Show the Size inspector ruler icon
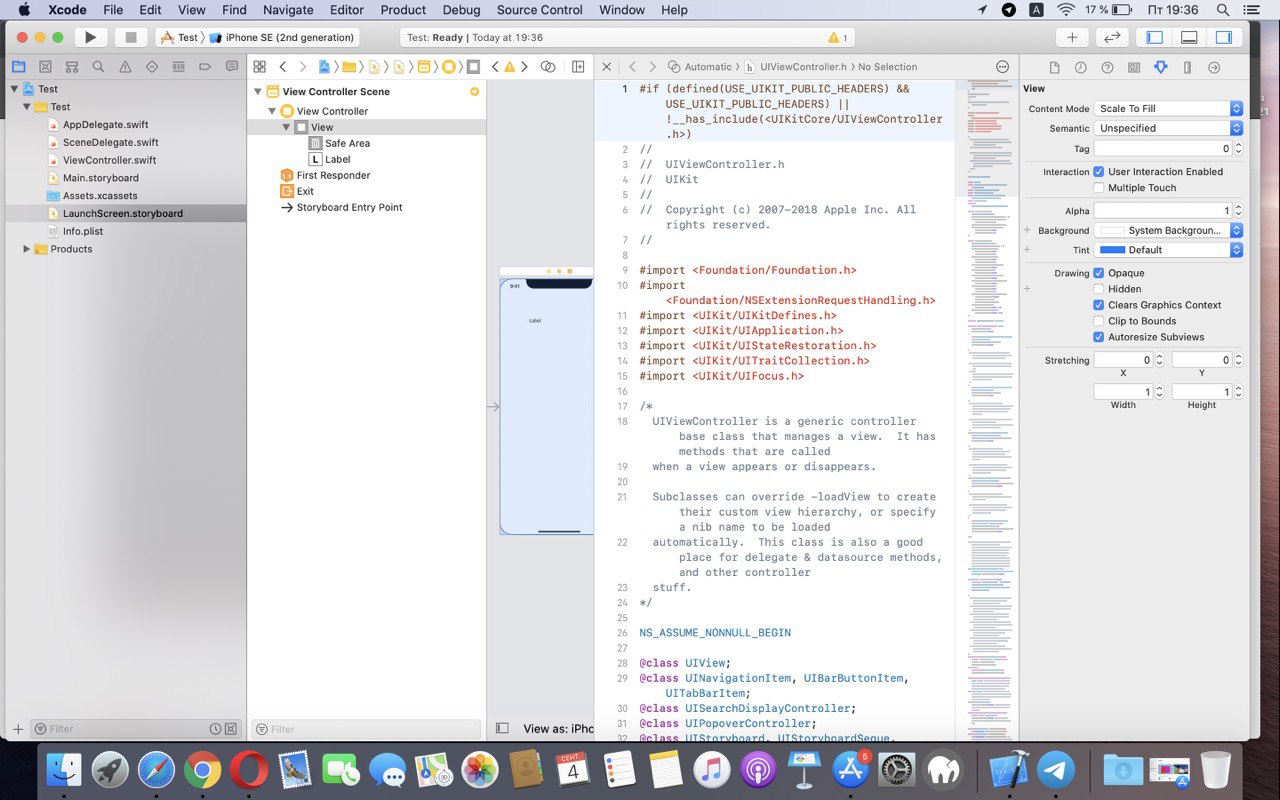 [x=1187, y=67]
